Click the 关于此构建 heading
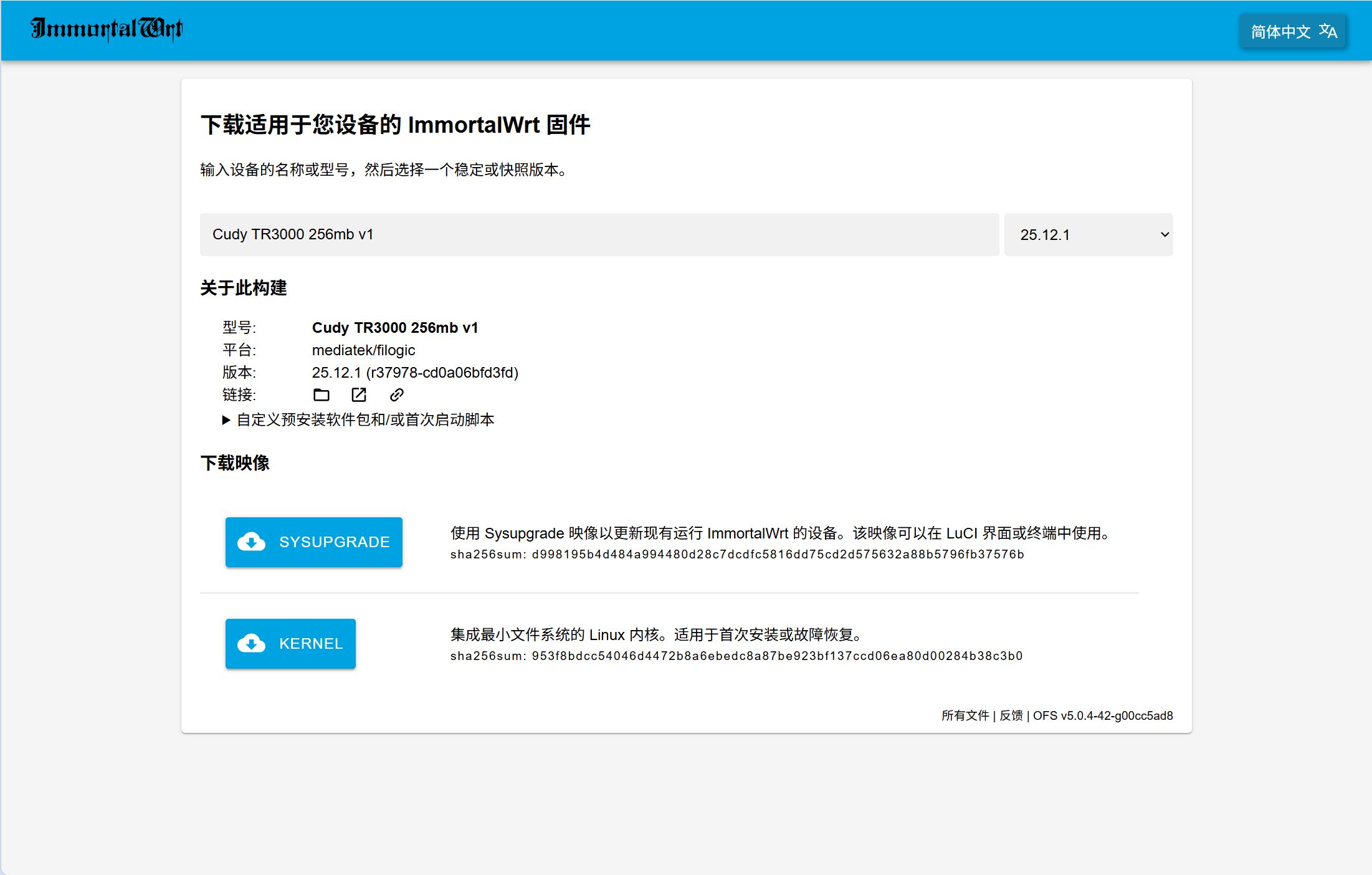Viewport: 1372px width, 875px height. (244, 288)
